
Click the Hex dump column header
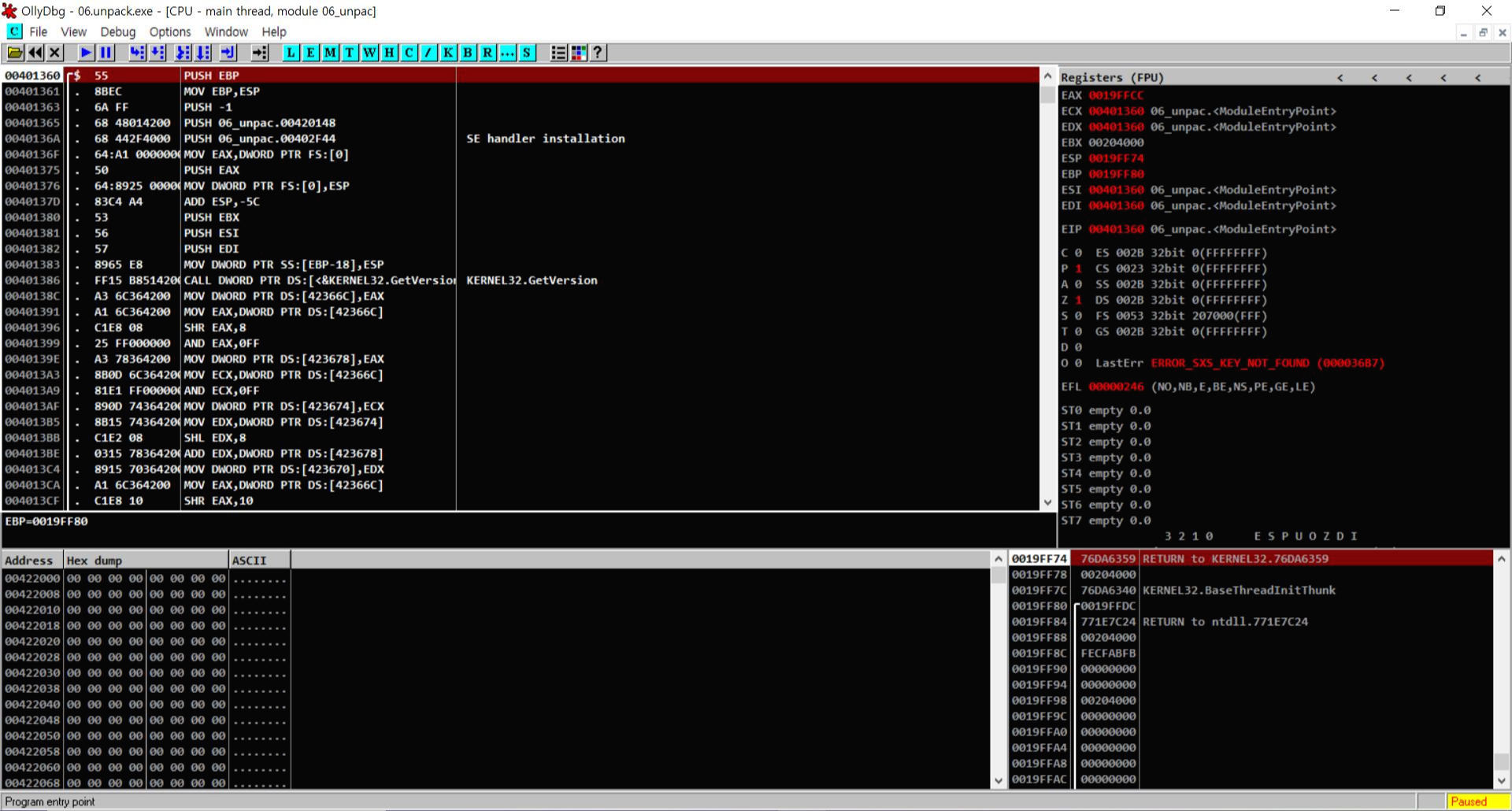point(146,560)
